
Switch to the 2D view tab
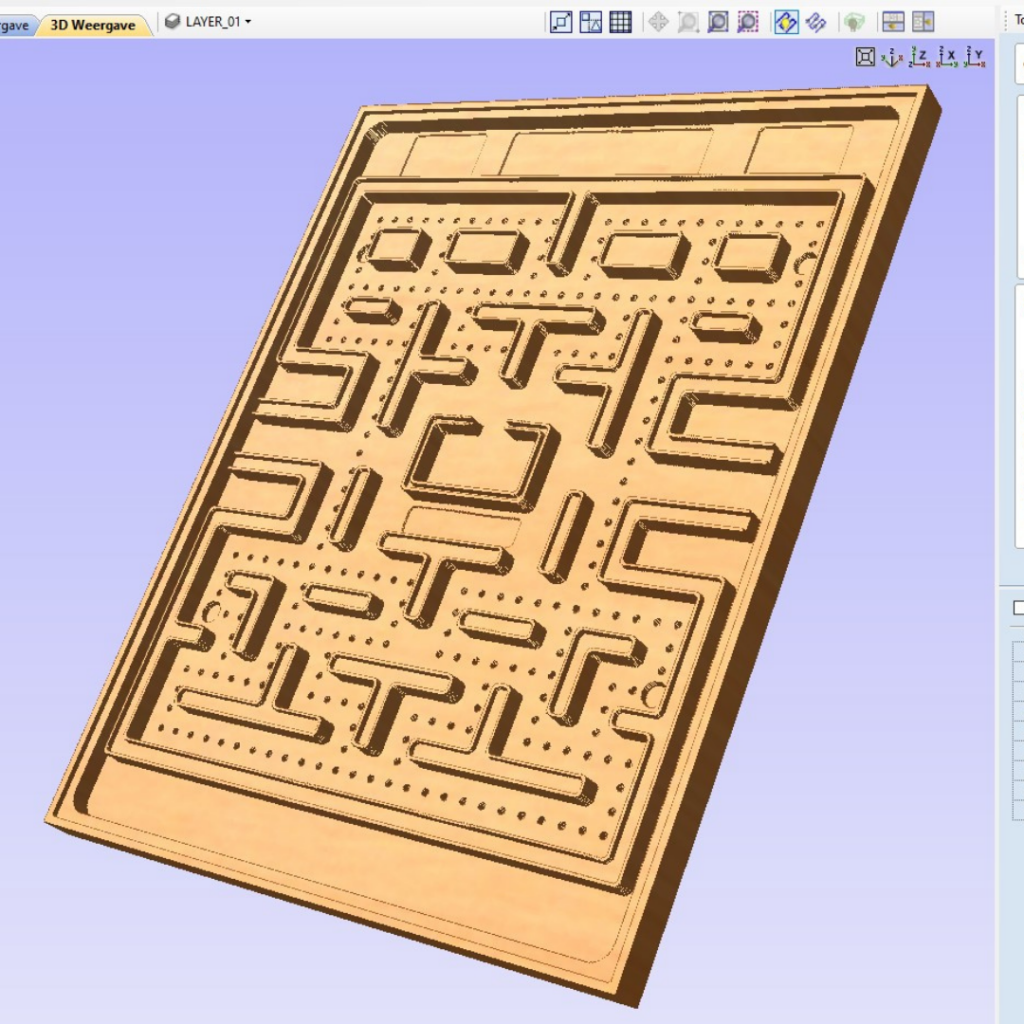(x=15, y=25)
